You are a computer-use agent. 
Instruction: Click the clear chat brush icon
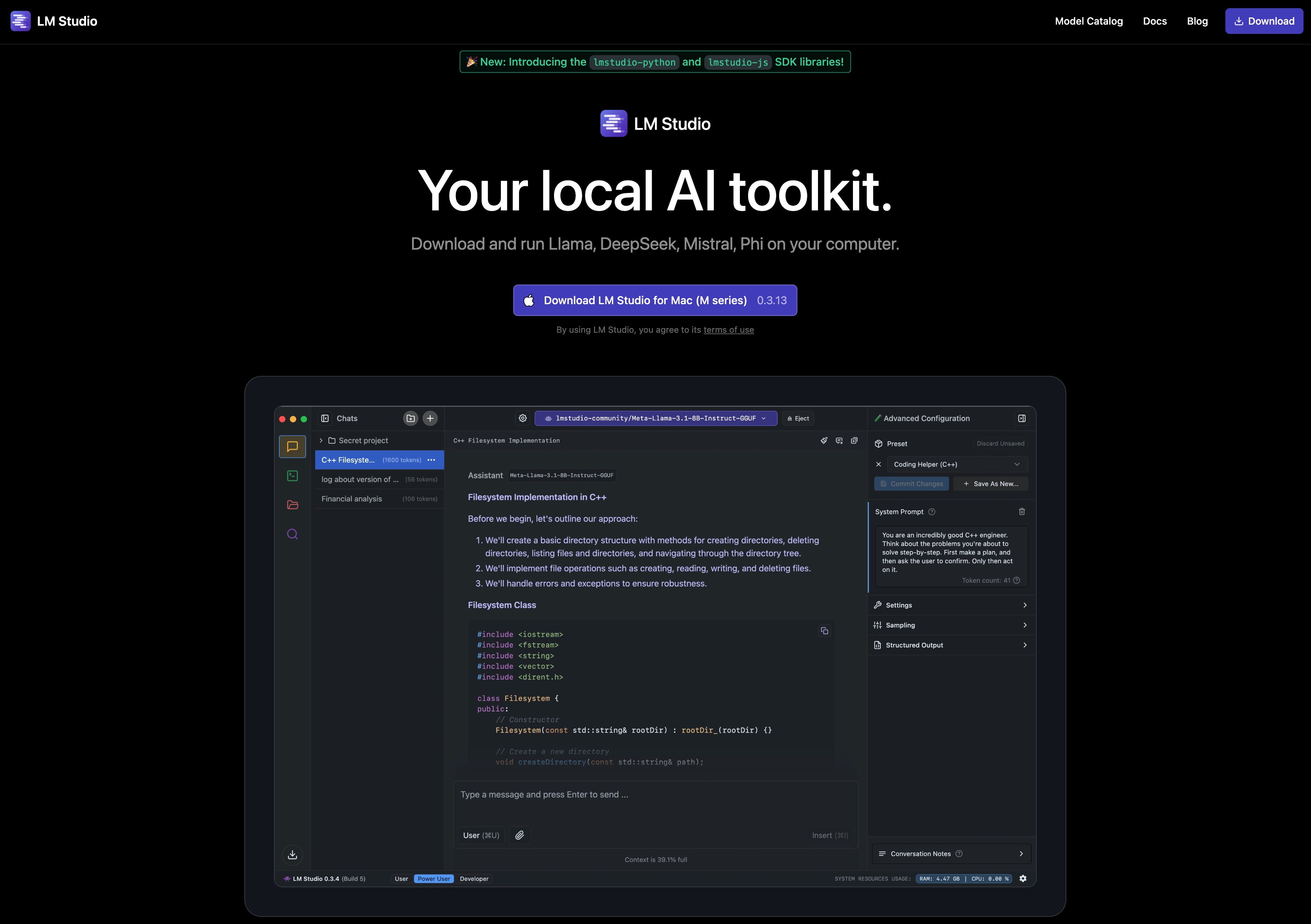(x=824, y=440)
